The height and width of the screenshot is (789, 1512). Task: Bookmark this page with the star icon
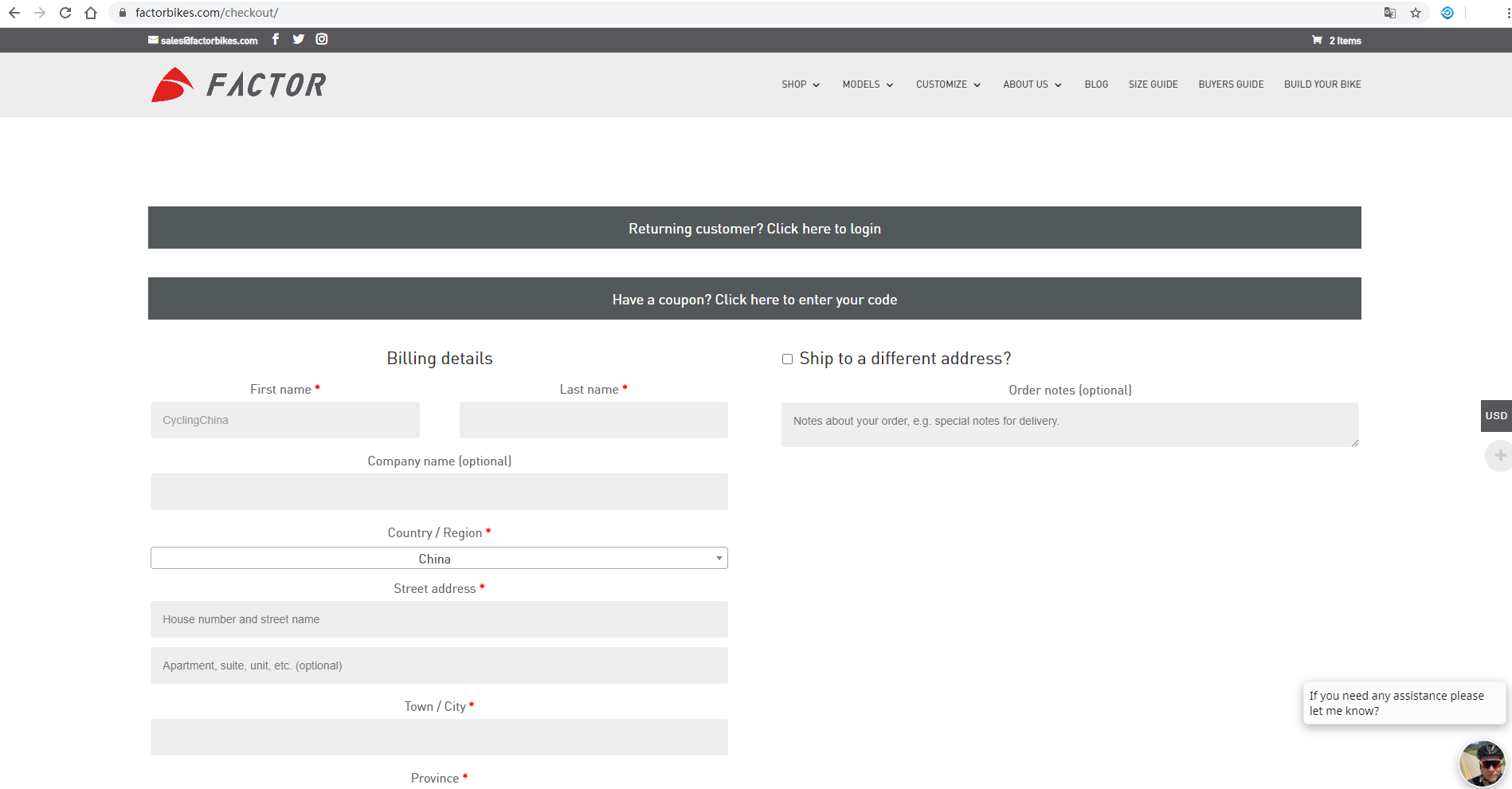[x=1416, y=13]
